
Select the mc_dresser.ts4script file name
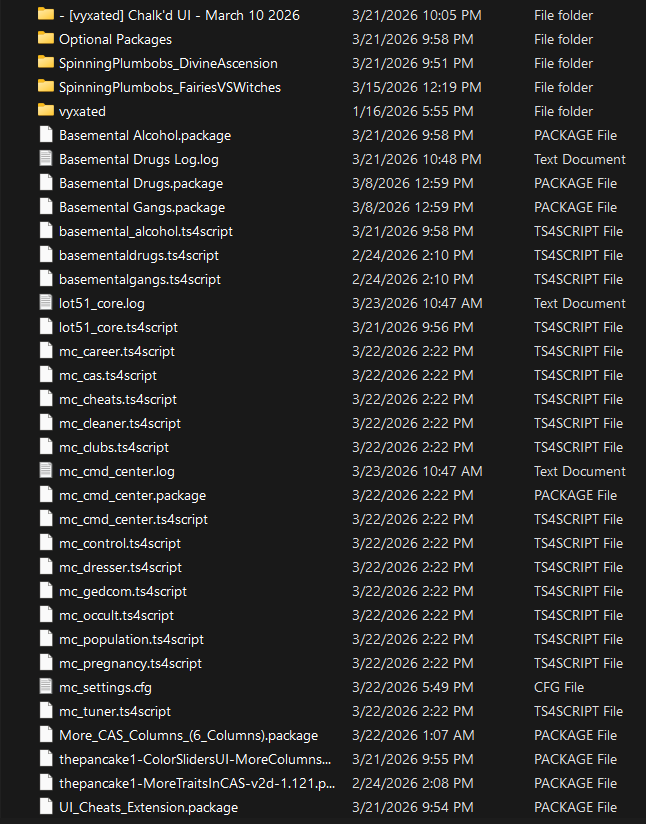120,568
